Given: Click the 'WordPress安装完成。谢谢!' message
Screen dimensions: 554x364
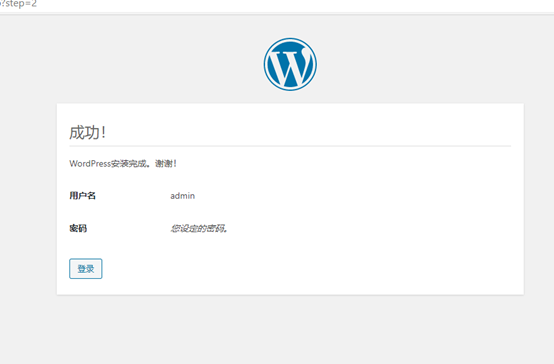Looking at the screenshot, I should click(123, 163).
